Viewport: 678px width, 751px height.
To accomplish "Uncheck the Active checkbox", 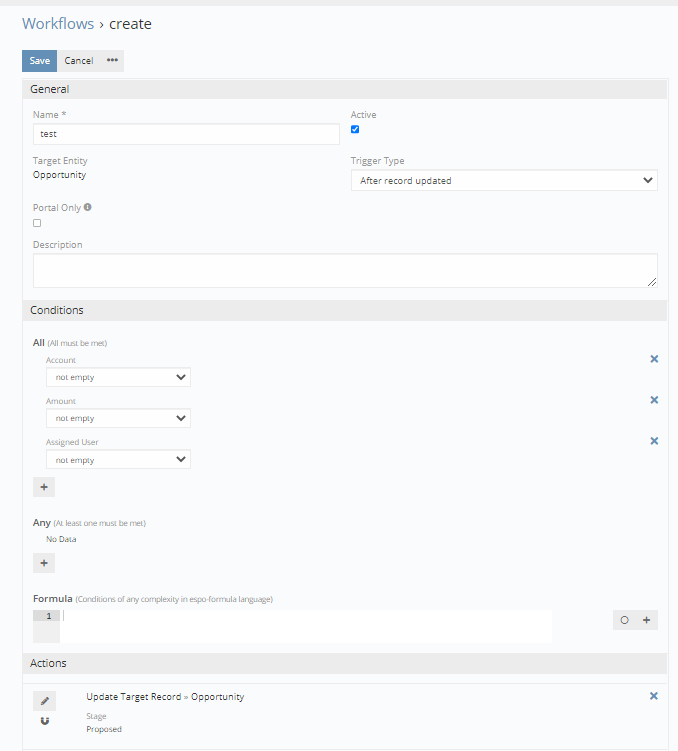I will pyautogui.click(x=355, y=129).
